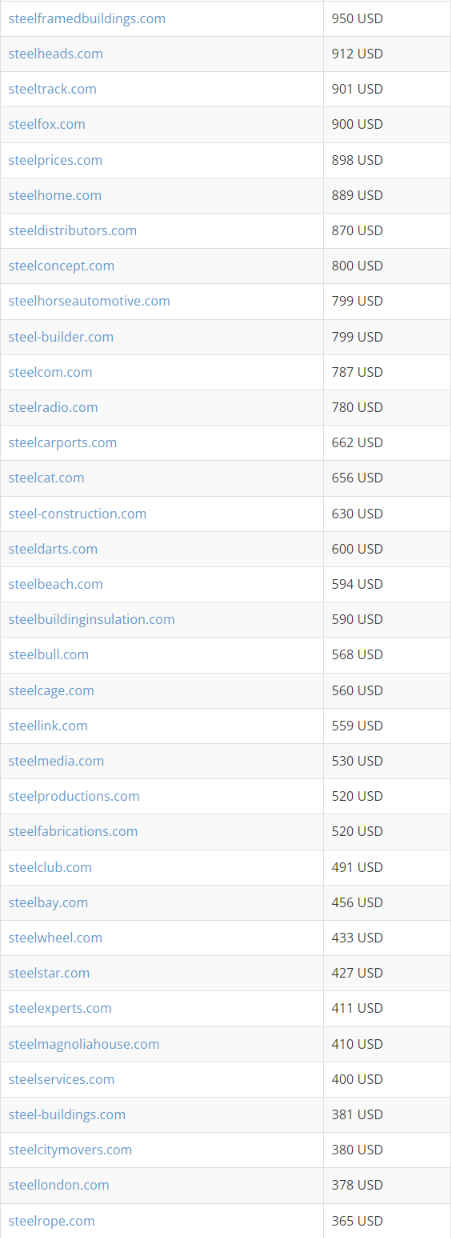Image resolution: width=451 pixels, height=1238 pixels.
Task: Click the steelfabrications.com link
Action: [73, 831]
